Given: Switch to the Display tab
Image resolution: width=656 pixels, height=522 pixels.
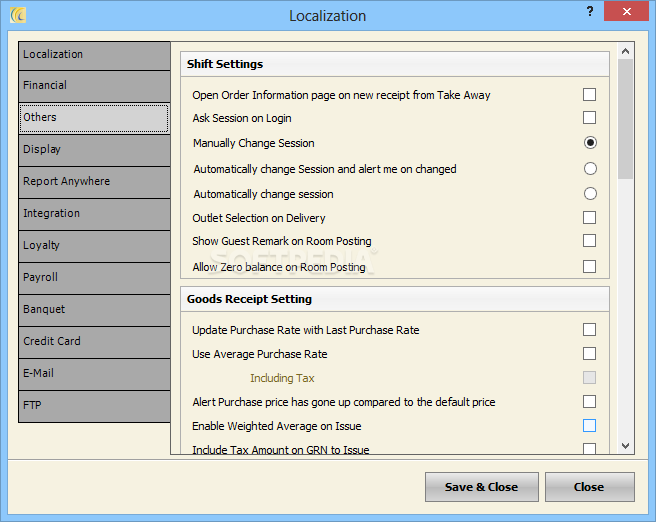Looking at the screenshot, I should coord(95,150).
